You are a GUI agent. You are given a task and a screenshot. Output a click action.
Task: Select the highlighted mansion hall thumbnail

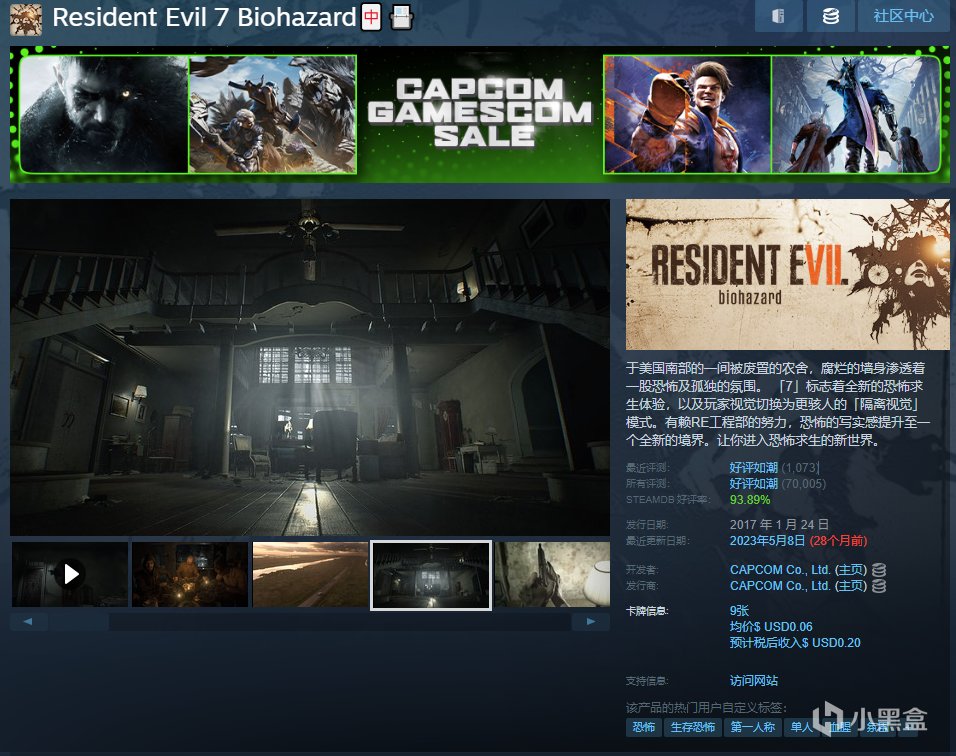click(x=431, y=575)
